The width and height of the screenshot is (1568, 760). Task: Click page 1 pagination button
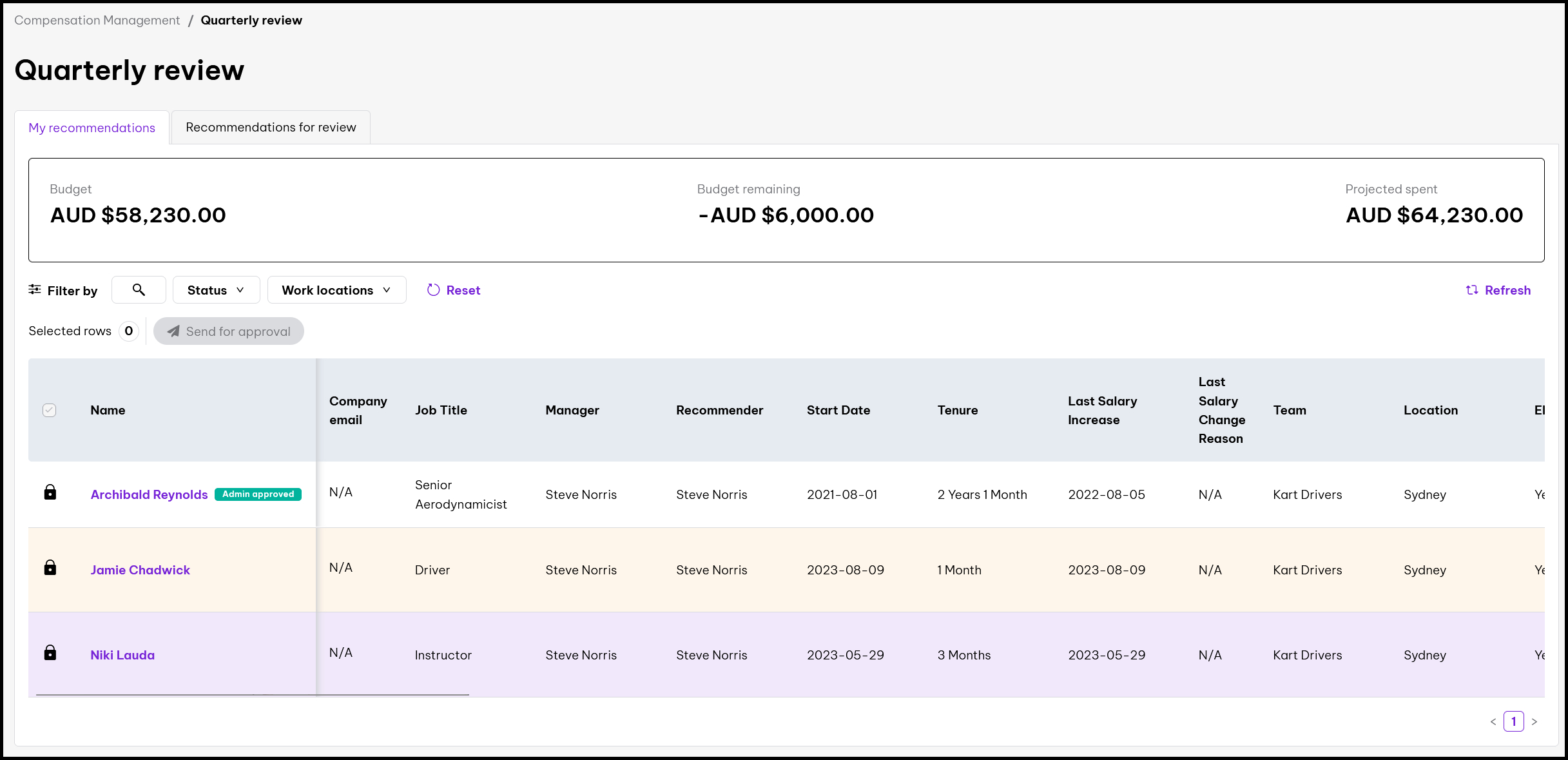[x=1513, y=721]
